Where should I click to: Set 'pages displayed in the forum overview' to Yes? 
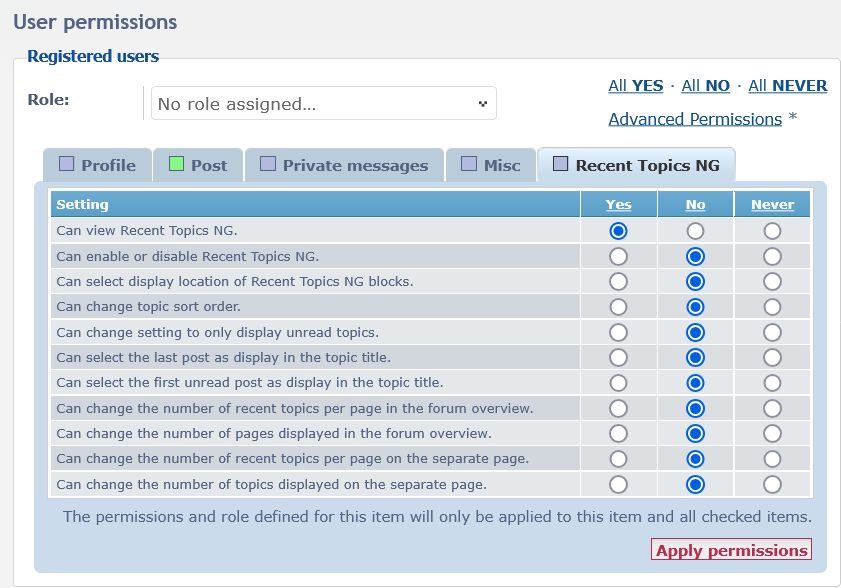[x=618, y=433]
